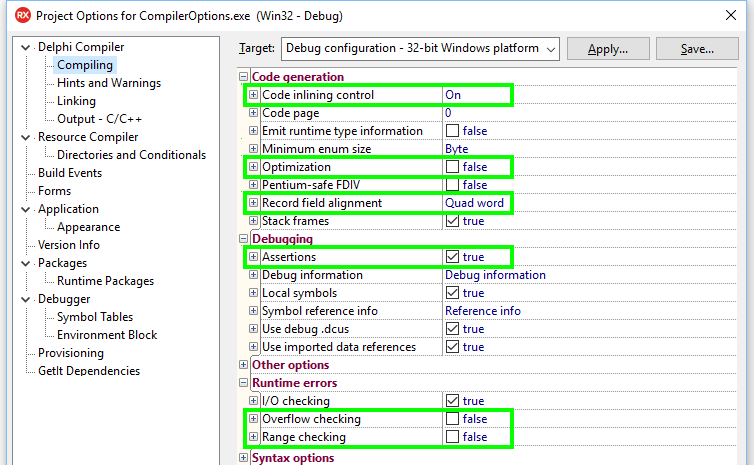Enable the Overflow checking checkbox
Image resolution: width=755 pixels, height=465 pixels.
pyautogui.click(x=452, y=419)
